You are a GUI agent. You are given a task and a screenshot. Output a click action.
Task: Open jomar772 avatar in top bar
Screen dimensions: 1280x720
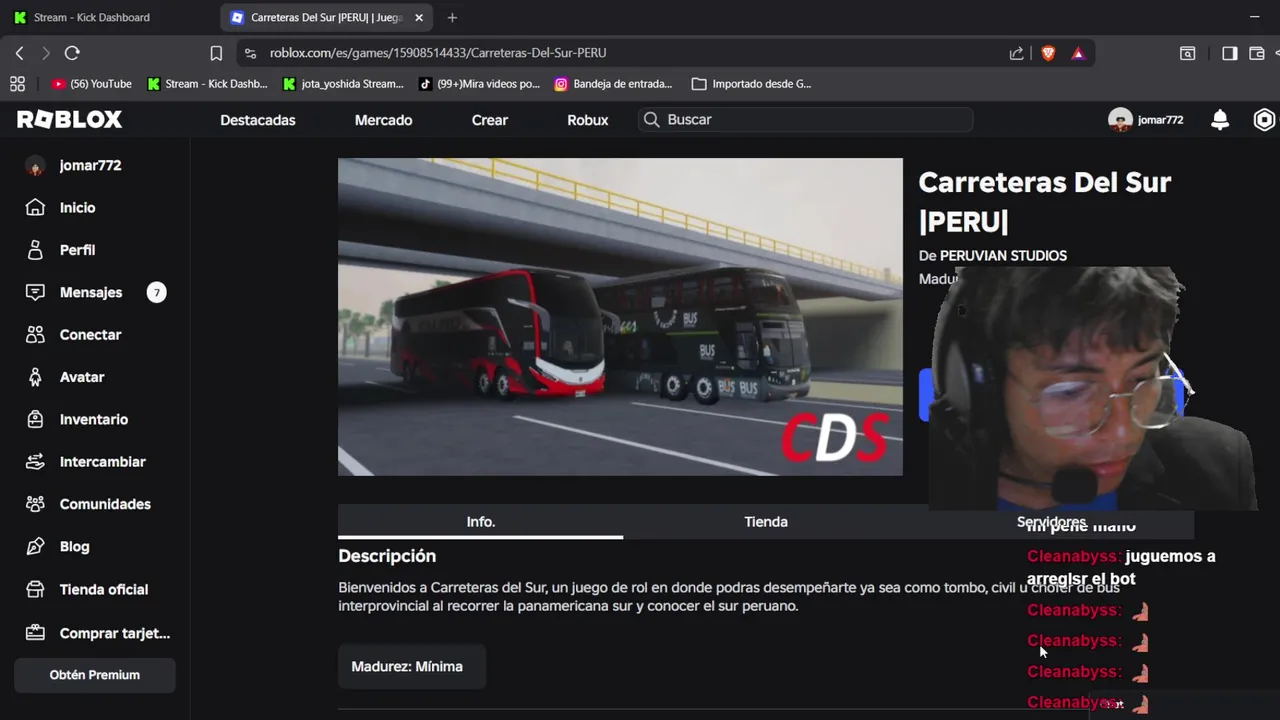click(x=1120, y=120)
